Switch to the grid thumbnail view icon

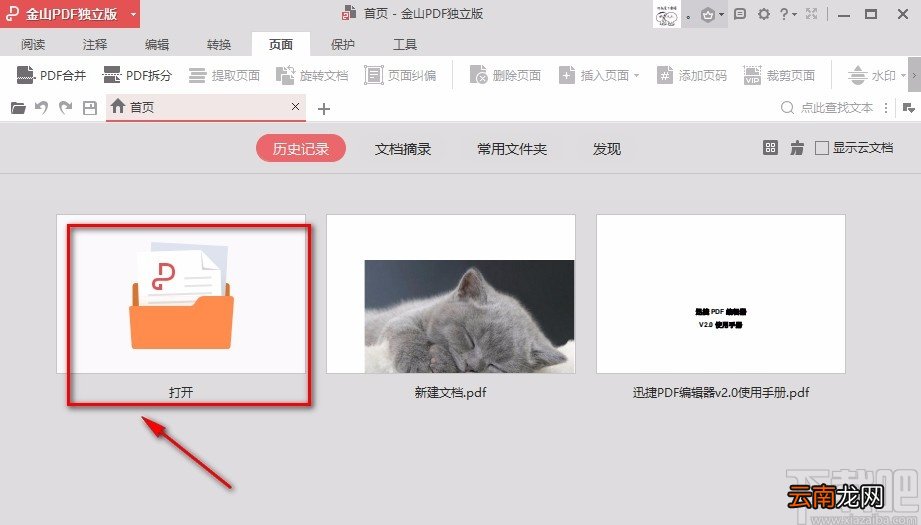click(770, 147)
